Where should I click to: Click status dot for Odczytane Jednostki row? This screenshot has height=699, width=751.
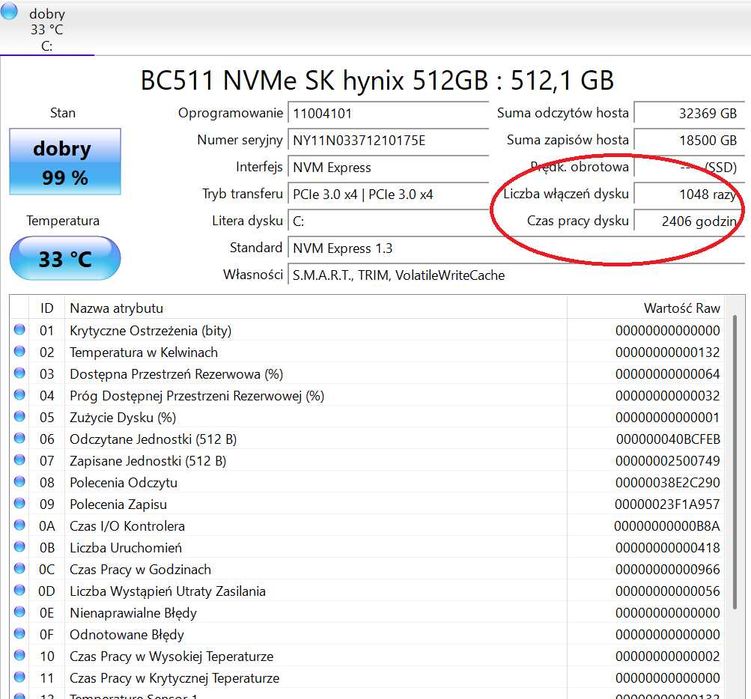(20, 438)
